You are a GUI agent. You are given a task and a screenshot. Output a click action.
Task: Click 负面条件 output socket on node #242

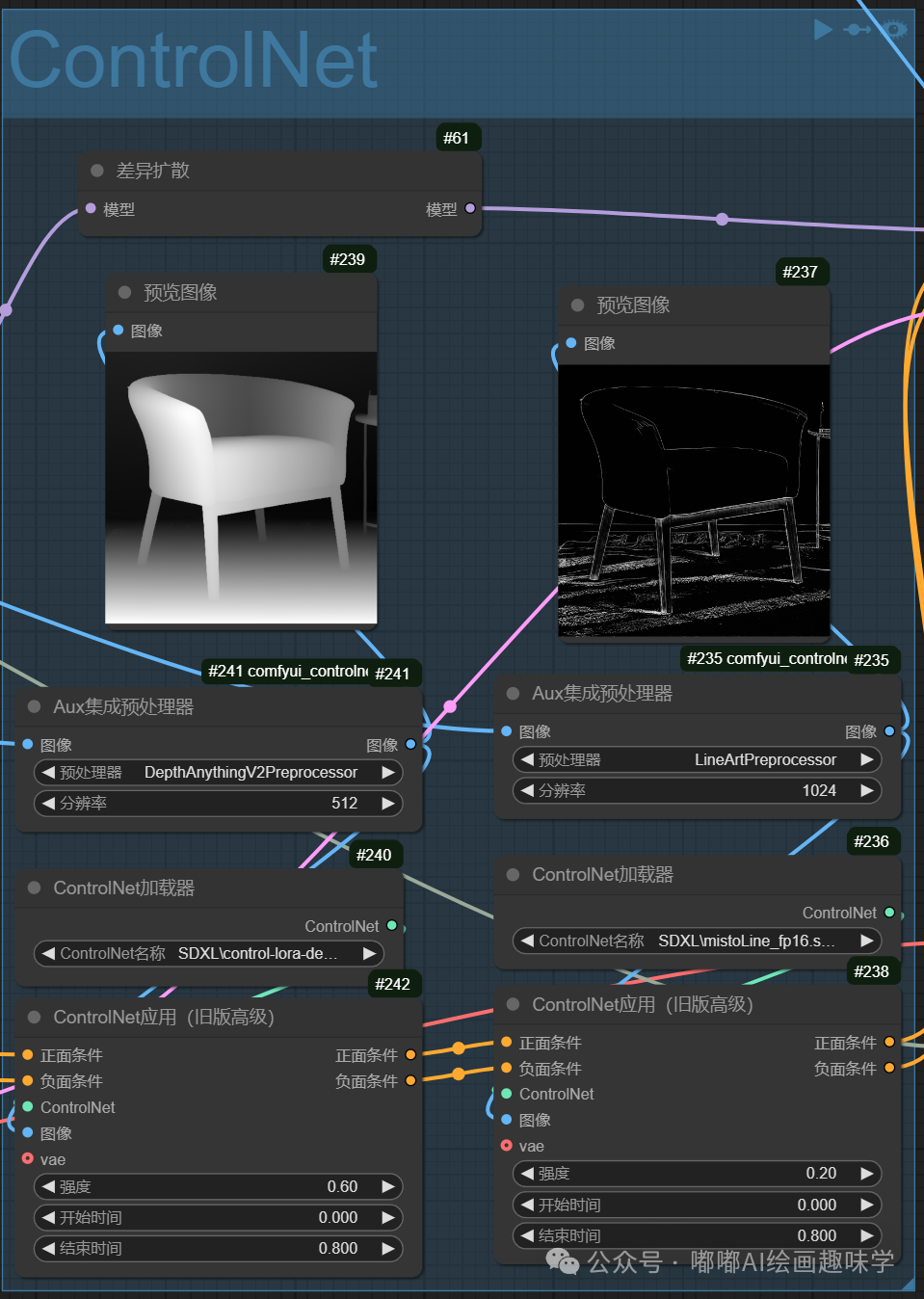tap(411, 1080)
